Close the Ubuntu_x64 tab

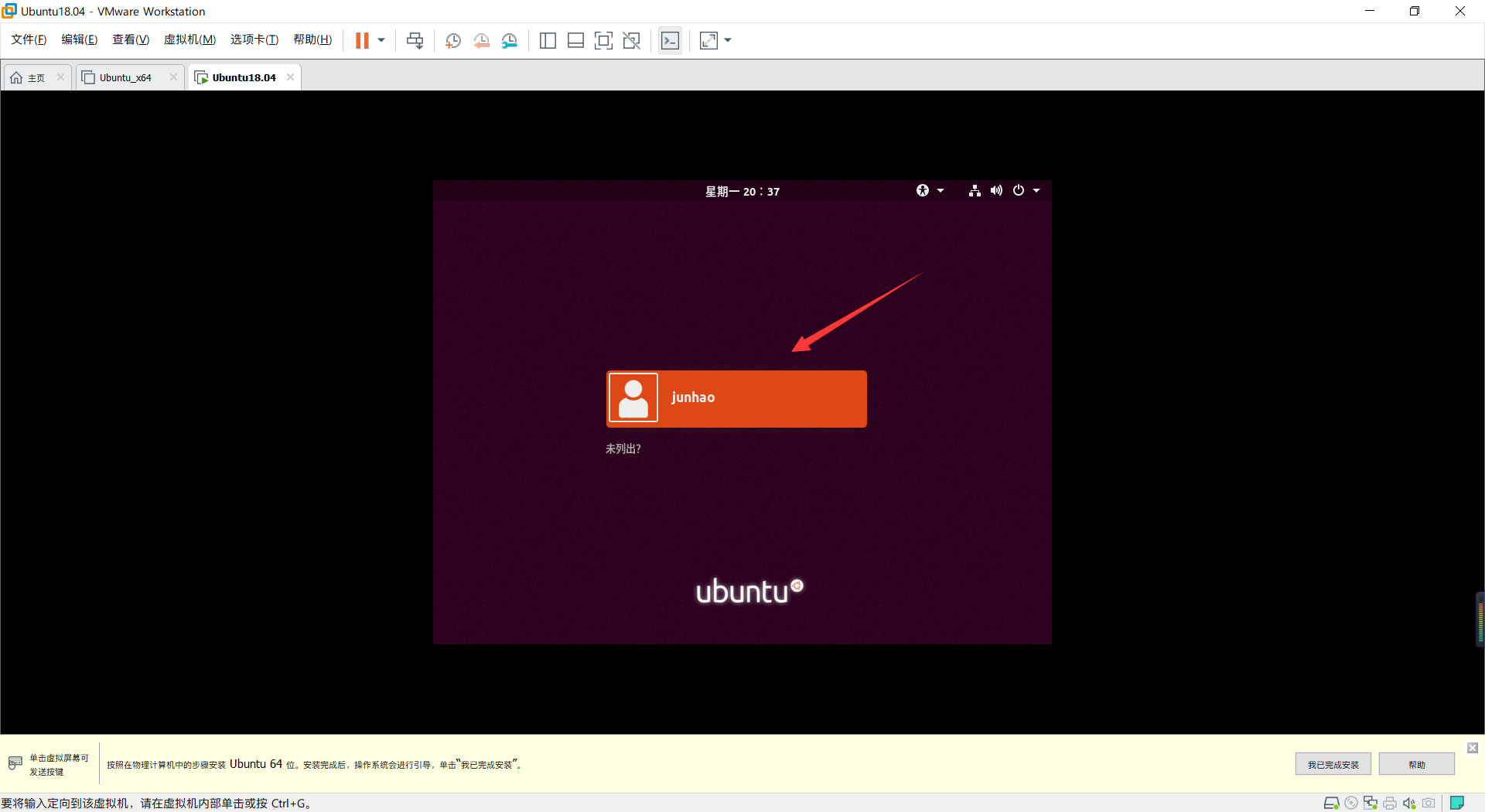[x=173, y=77]
